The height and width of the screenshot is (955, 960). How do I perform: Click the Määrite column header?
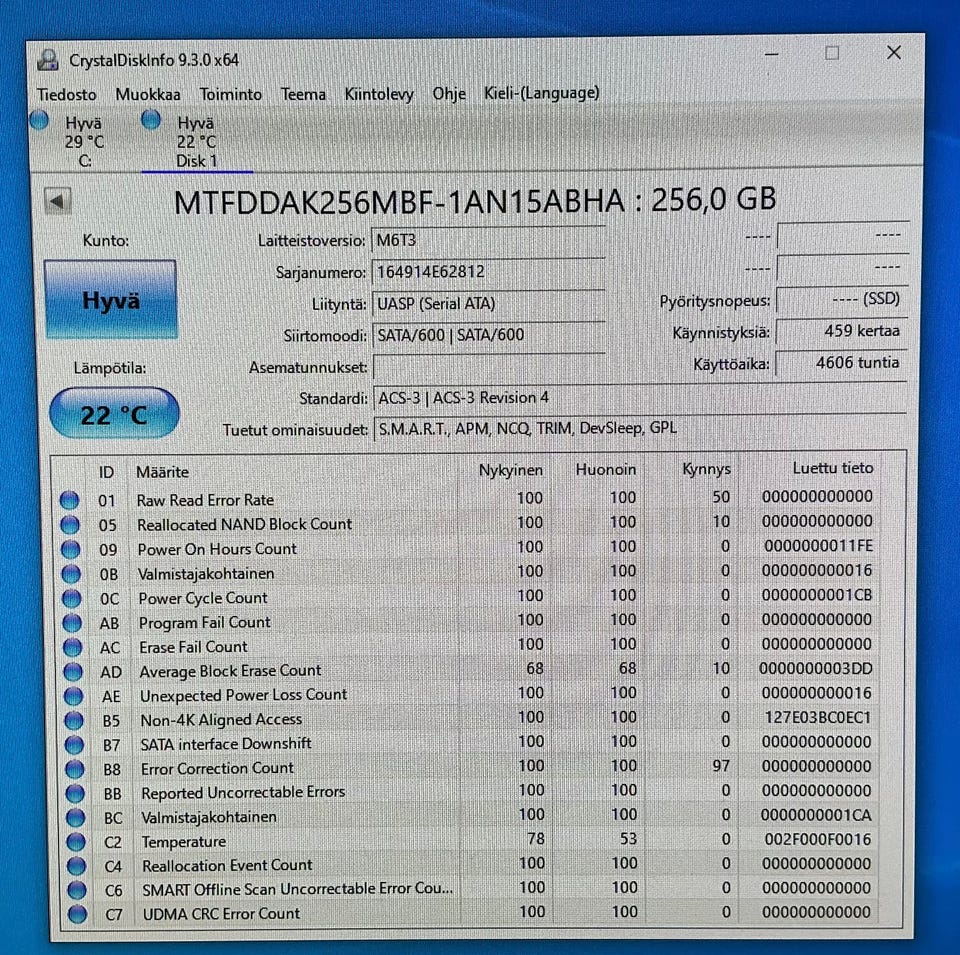tap(162, 472)
